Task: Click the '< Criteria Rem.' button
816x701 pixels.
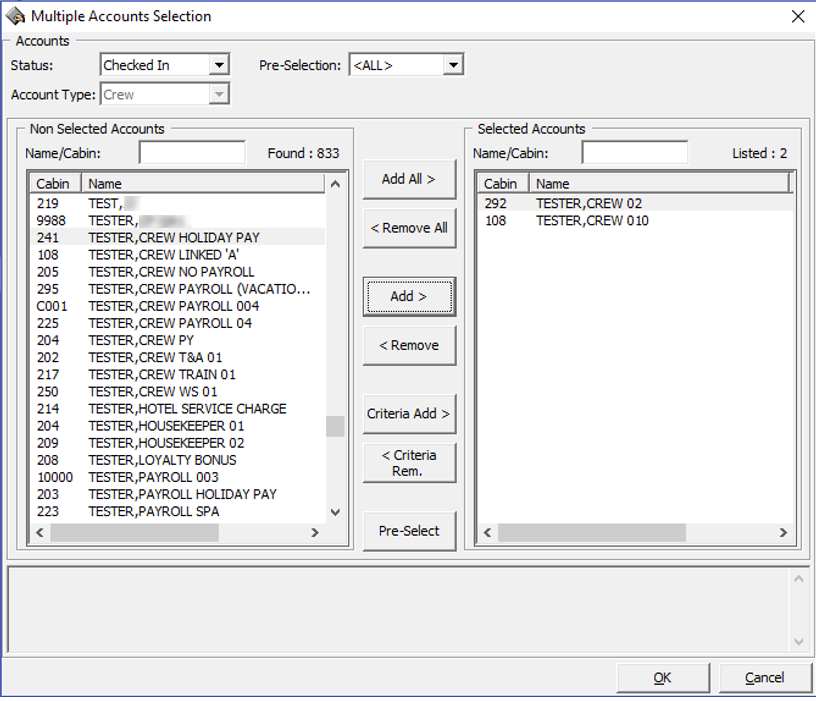Action: pyautogui.click(x=409, y=462)
